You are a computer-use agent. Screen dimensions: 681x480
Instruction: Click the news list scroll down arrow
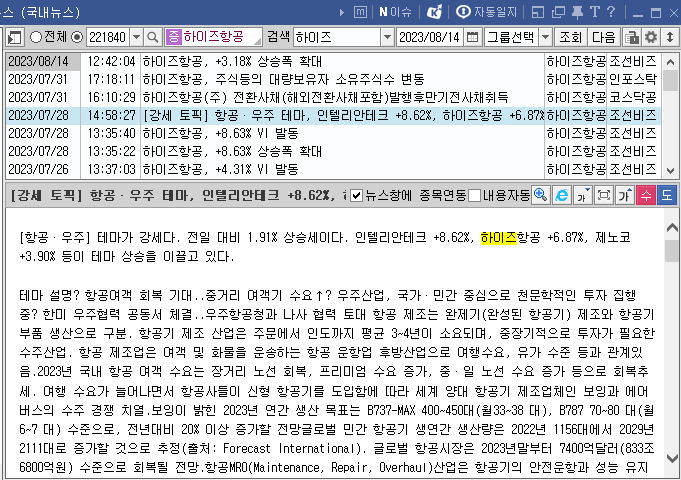point(670,171)
